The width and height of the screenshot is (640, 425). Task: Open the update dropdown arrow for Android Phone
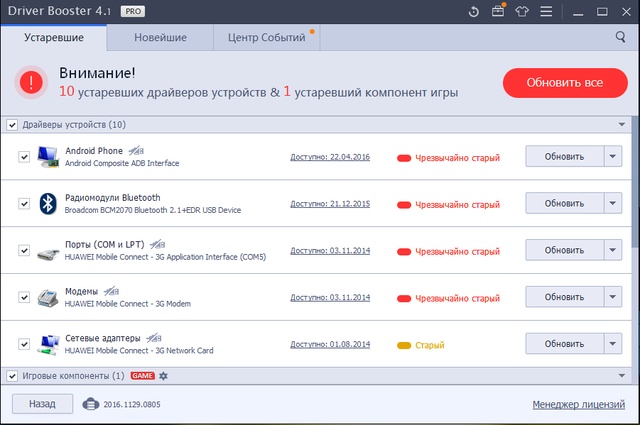pyautogui.click(x=613, y=156)
